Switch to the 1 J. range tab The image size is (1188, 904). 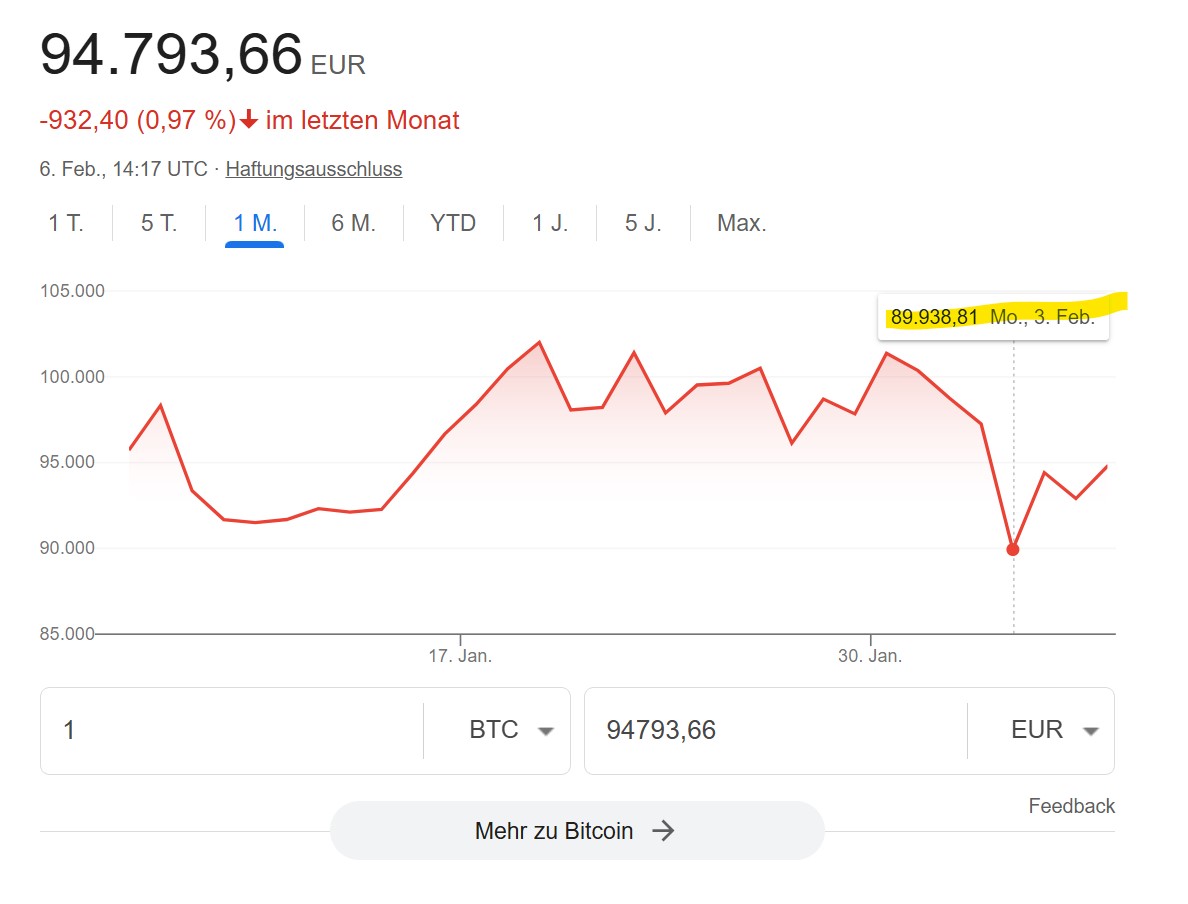coord(550,223)
